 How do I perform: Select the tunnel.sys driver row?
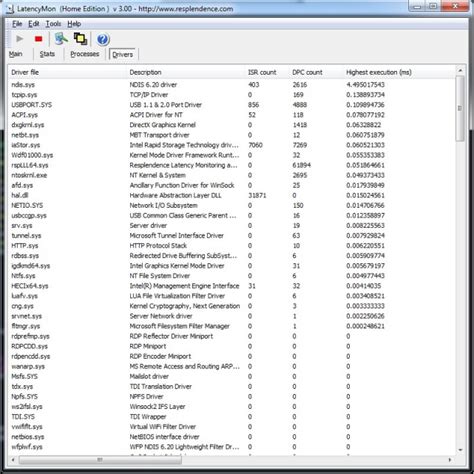pyautogui.click(x=231, y=235)
